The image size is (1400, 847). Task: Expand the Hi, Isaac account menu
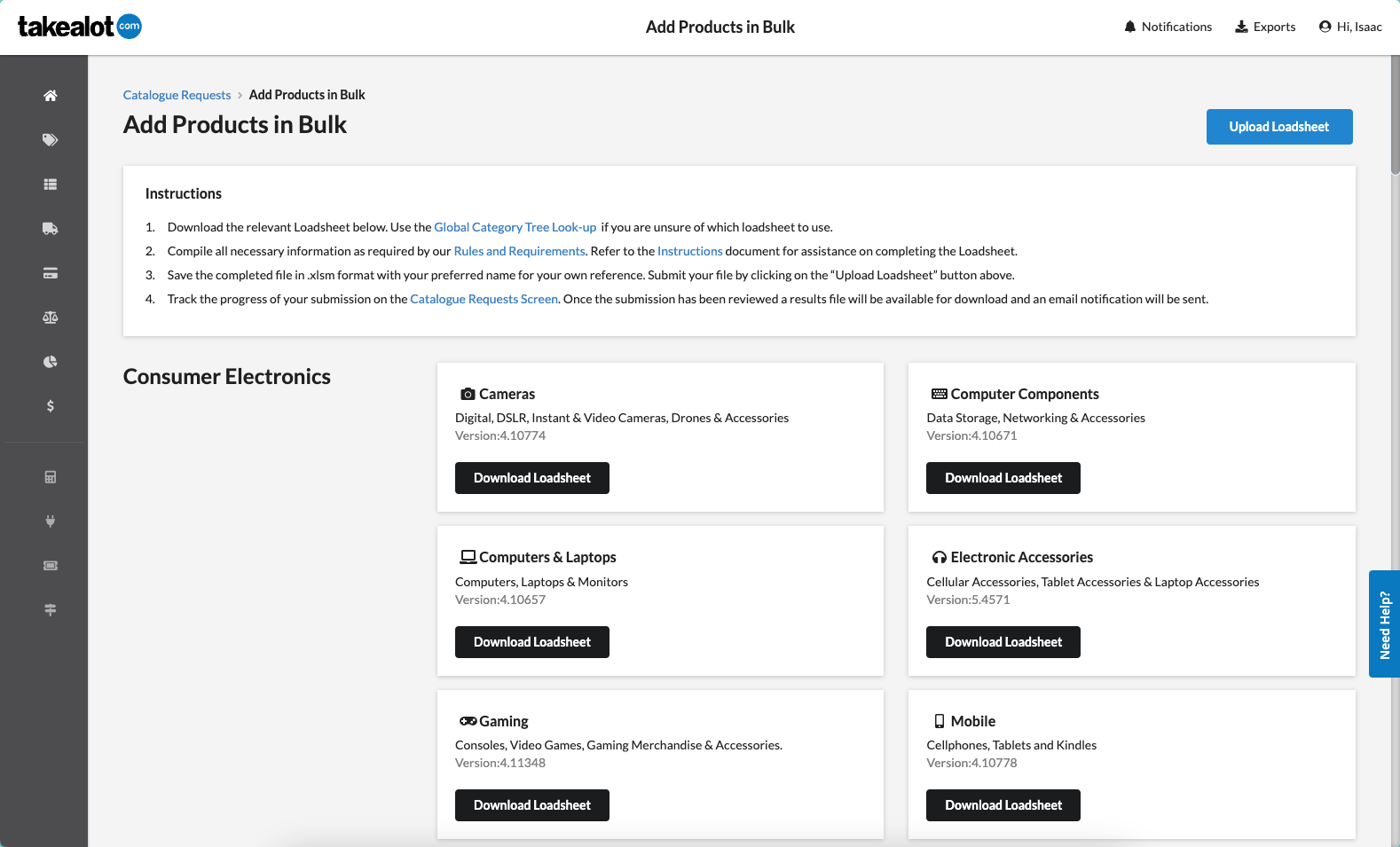(1350, 27)
